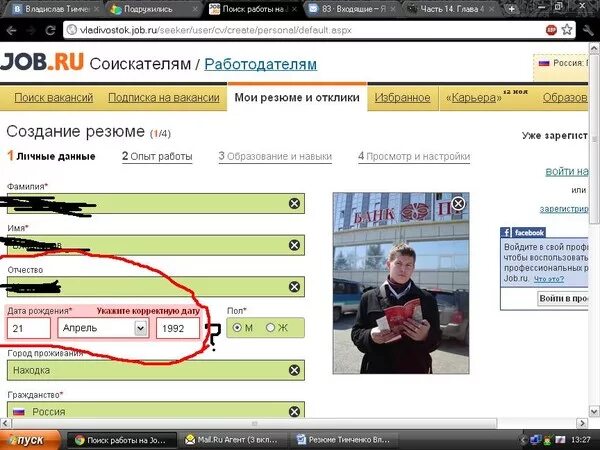Select male gender radio М
Screen dimensions: 600x450
[237, 328]
